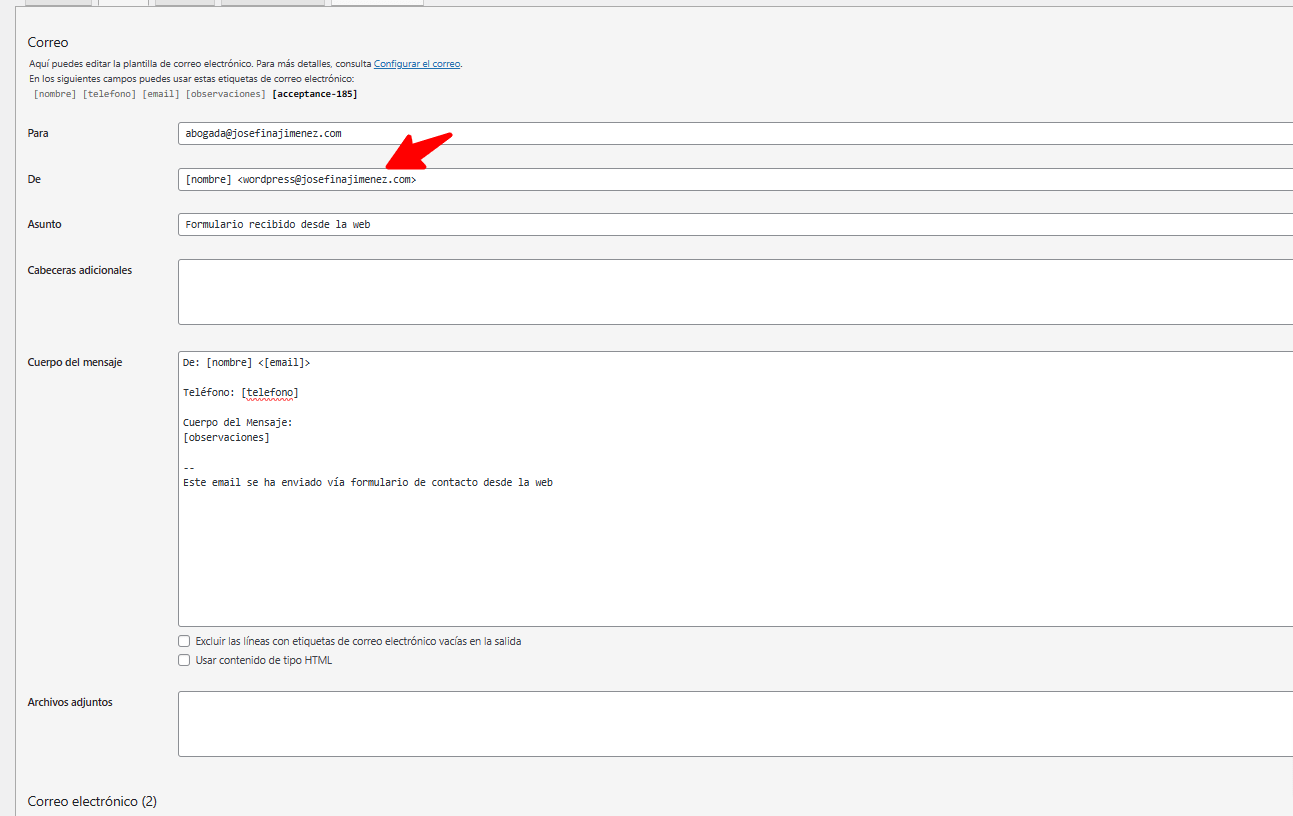Open the Configurar el correo link

coord(417,64)
